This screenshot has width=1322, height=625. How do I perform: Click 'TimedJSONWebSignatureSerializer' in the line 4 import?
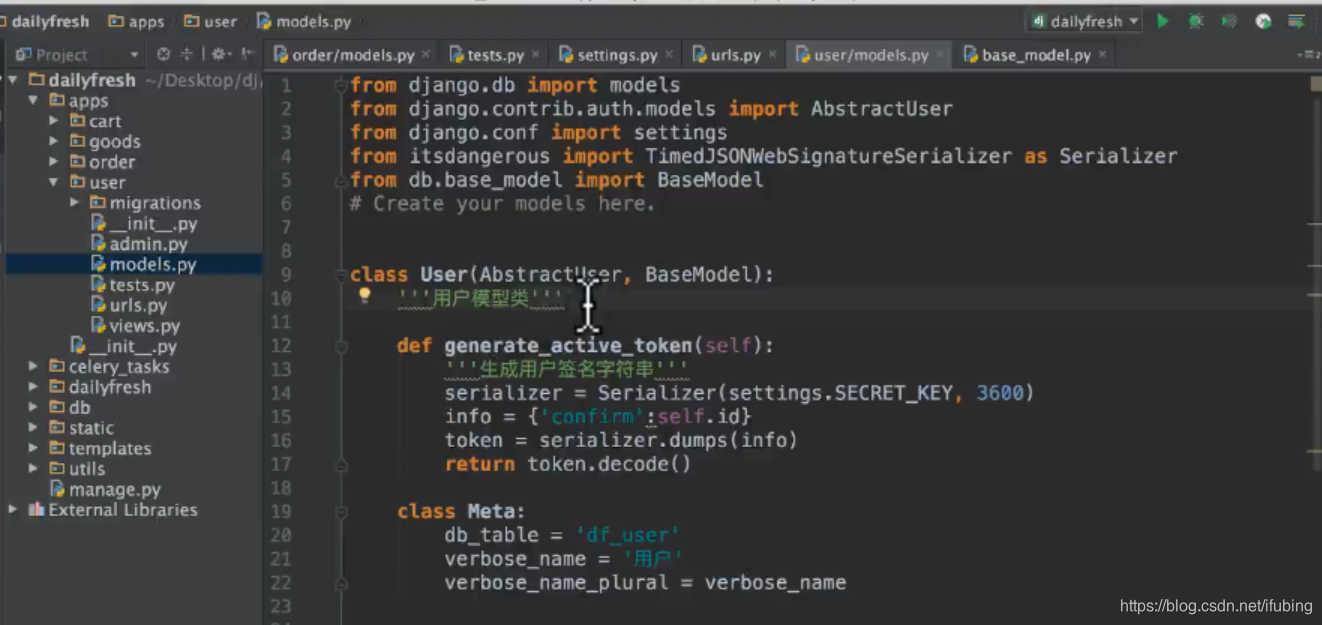[x=829, y=156]
